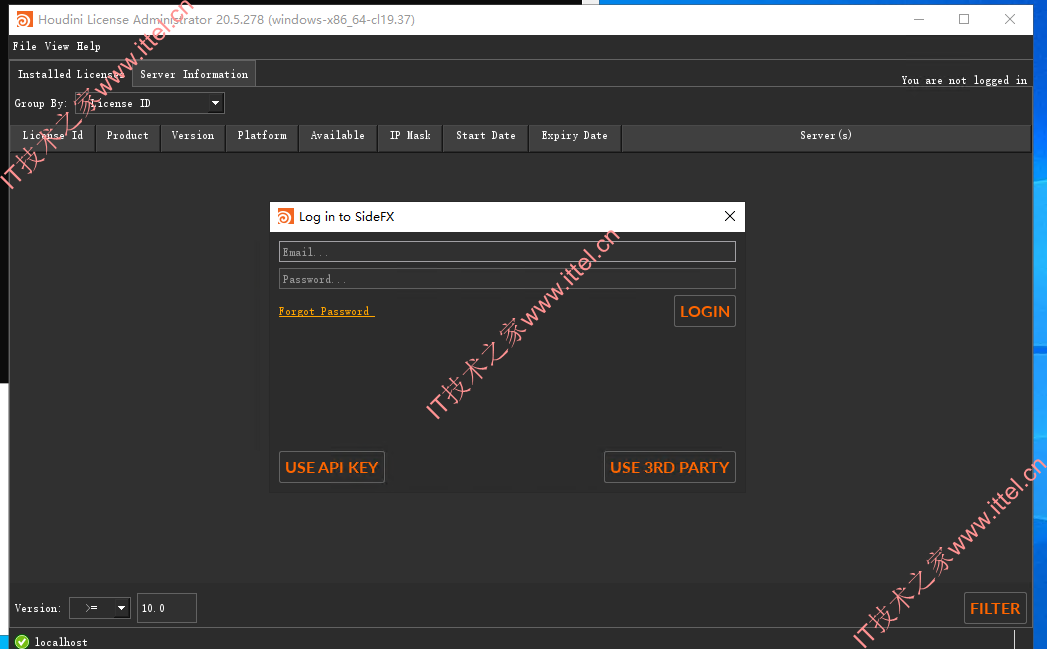This screenshot has height=649, width=1047.
Task: Click the localhost green check status icon
Action: pos(22,642)
